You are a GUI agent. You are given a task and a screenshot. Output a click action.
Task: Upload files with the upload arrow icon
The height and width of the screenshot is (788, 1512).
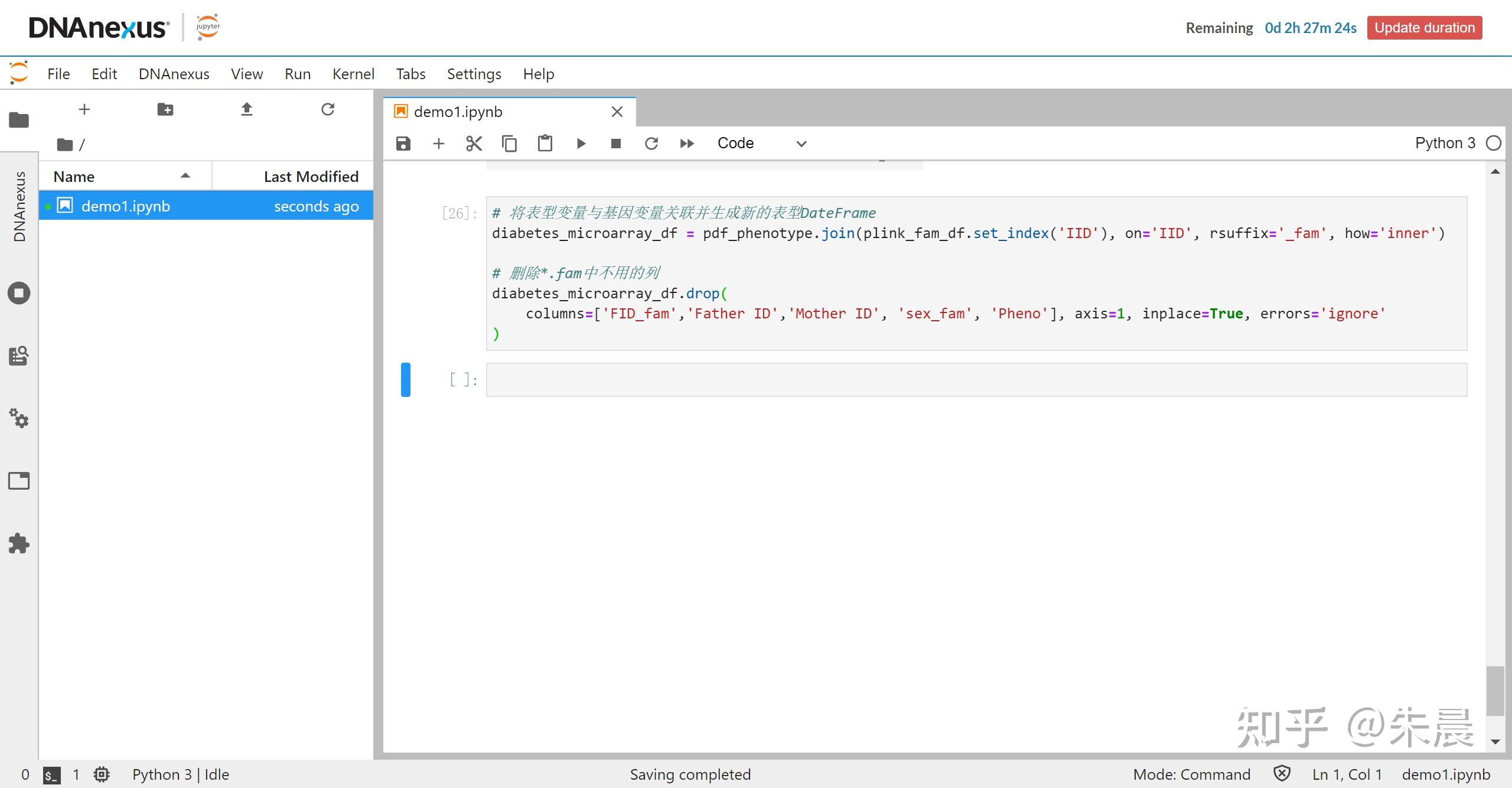[x=247, y=109]
